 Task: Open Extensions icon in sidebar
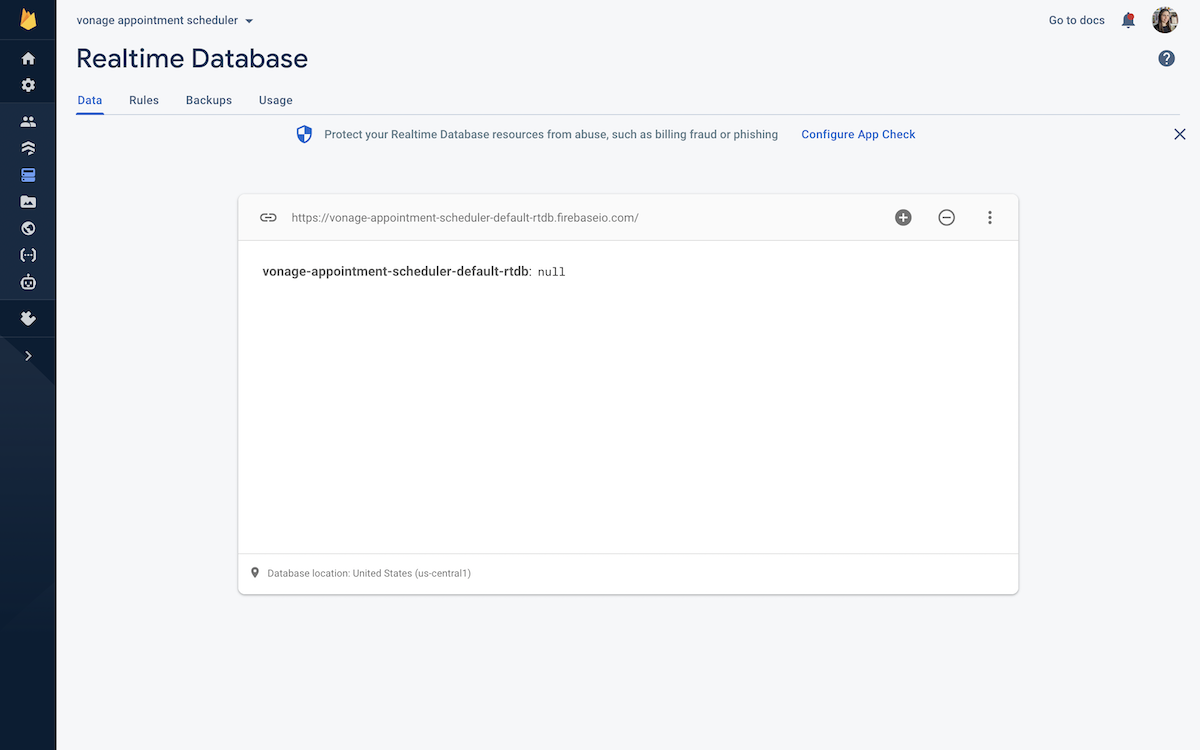click(x=28, y=318)
